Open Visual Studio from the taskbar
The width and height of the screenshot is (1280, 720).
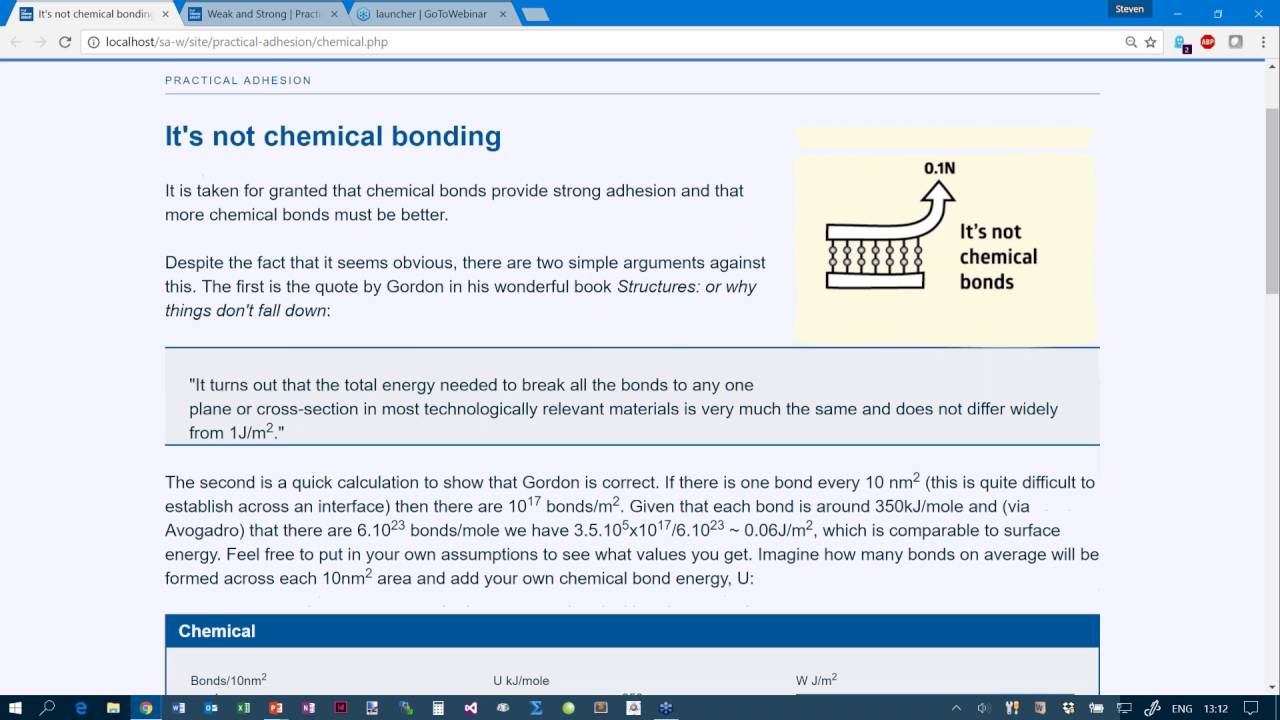470,708
